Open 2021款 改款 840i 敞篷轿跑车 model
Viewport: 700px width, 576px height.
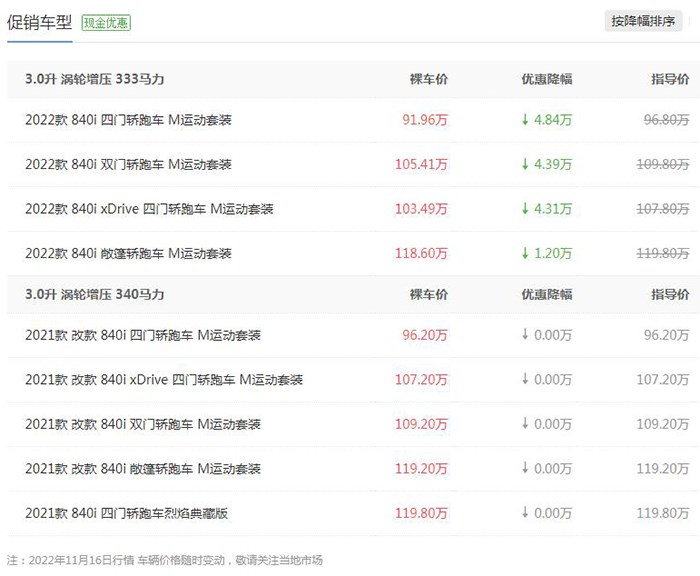click(x=143, y=469)
